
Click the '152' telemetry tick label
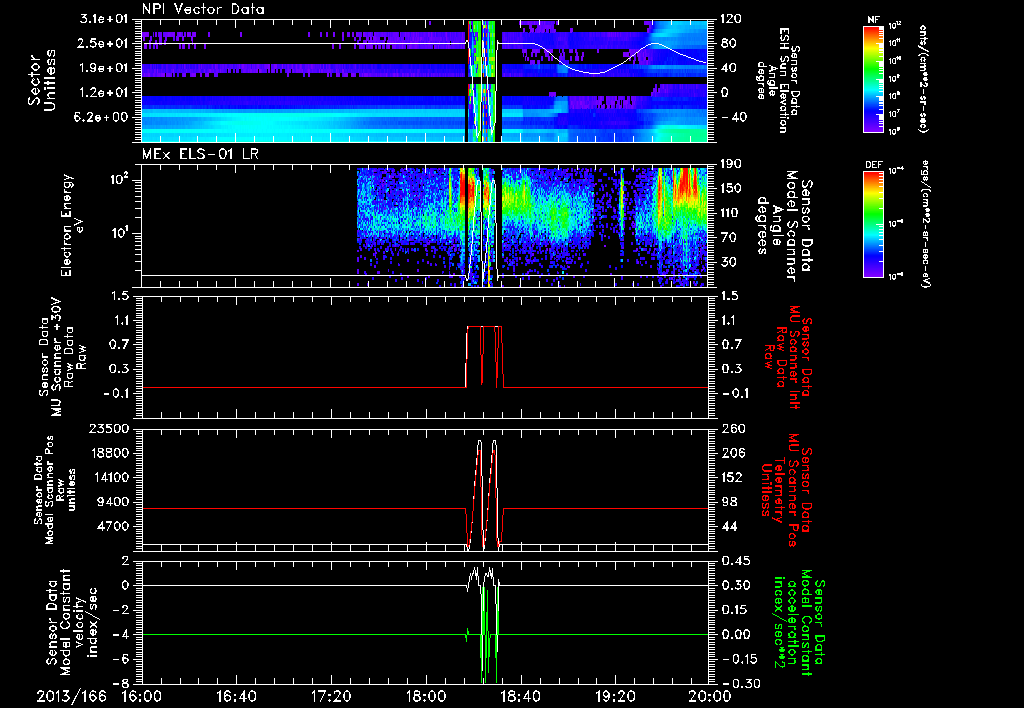click(x=732, y=478)
